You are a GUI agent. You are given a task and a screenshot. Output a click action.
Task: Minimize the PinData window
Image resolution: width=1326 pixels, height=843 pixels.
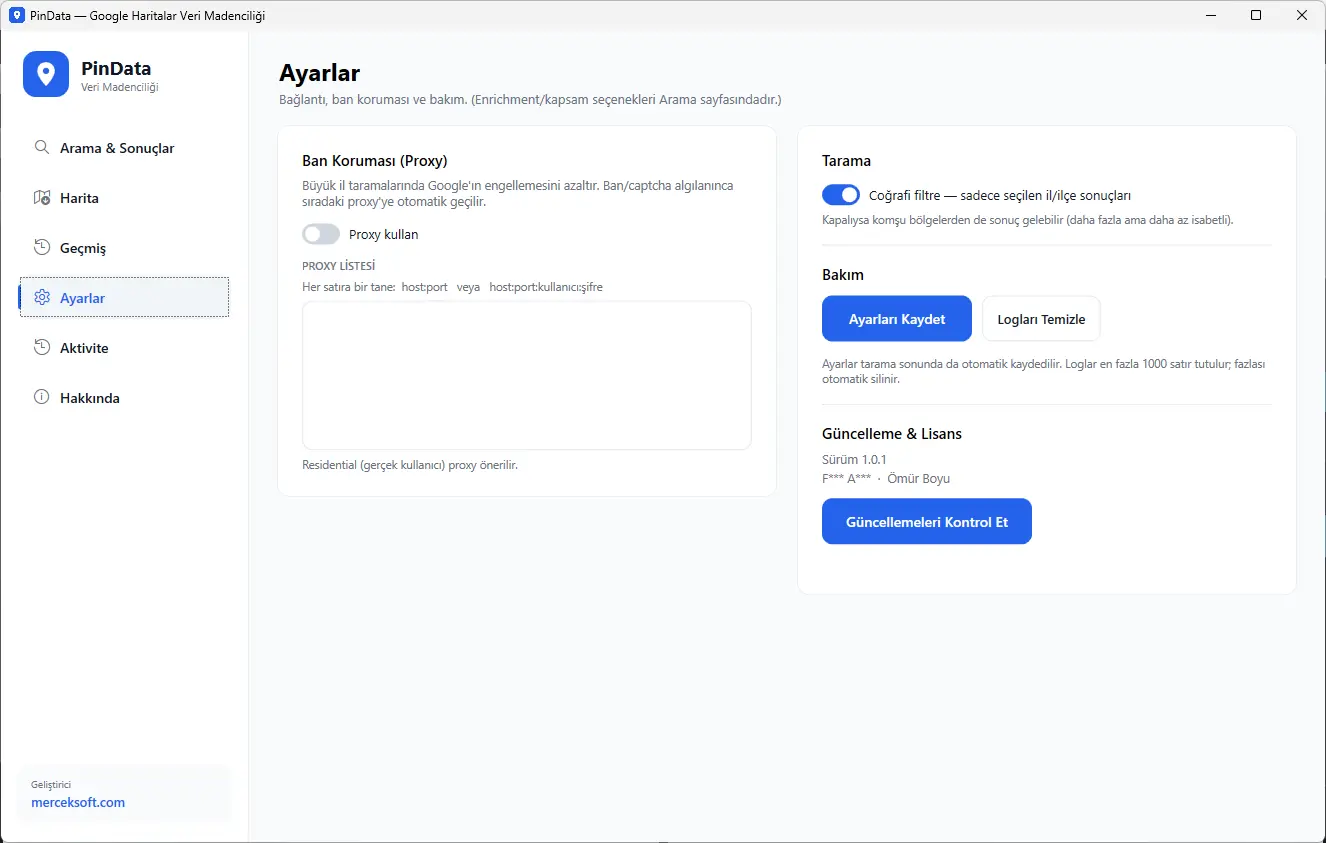[1210, 15]
